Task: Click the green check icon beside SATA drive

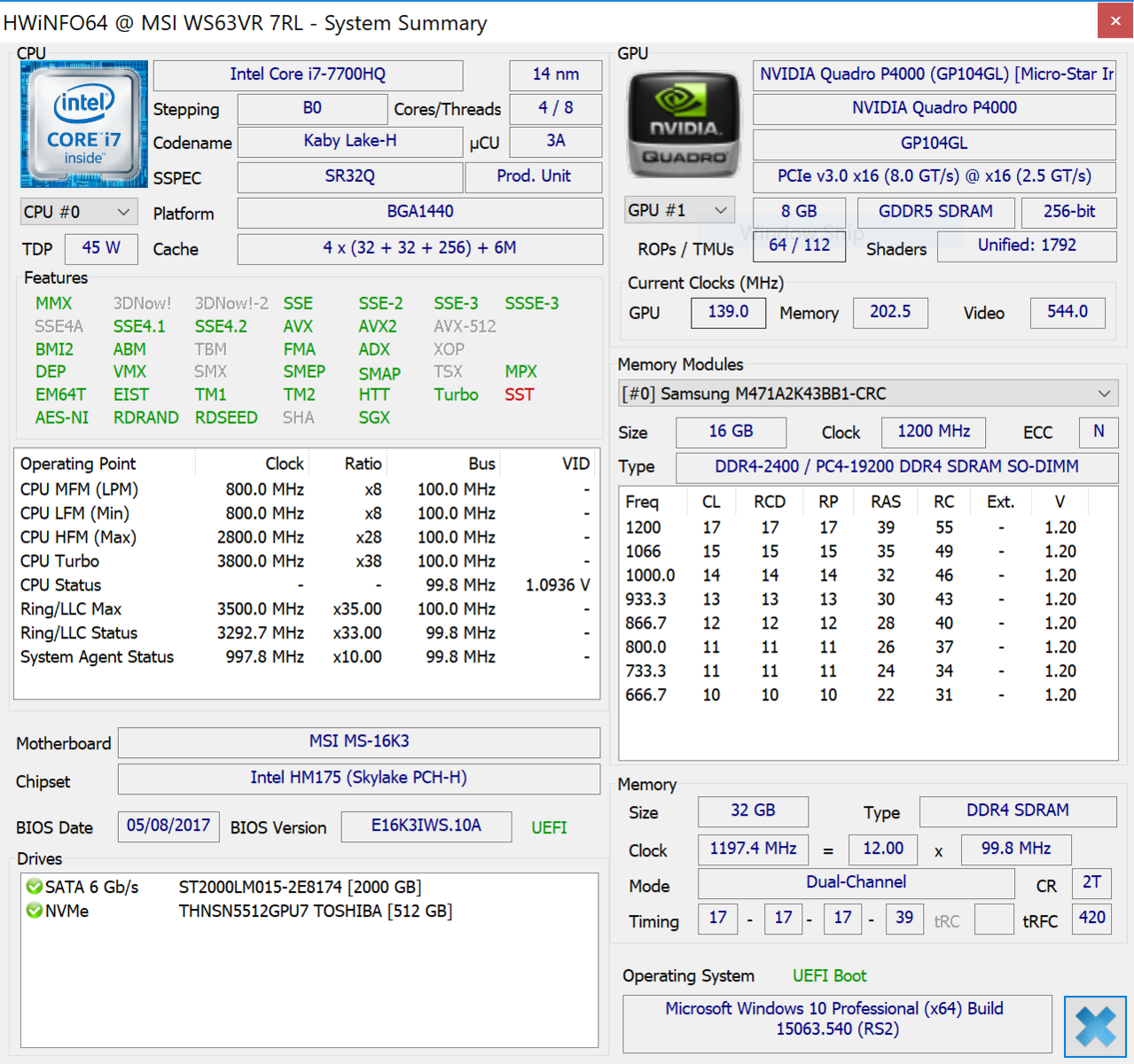Action: click(35, 887)
